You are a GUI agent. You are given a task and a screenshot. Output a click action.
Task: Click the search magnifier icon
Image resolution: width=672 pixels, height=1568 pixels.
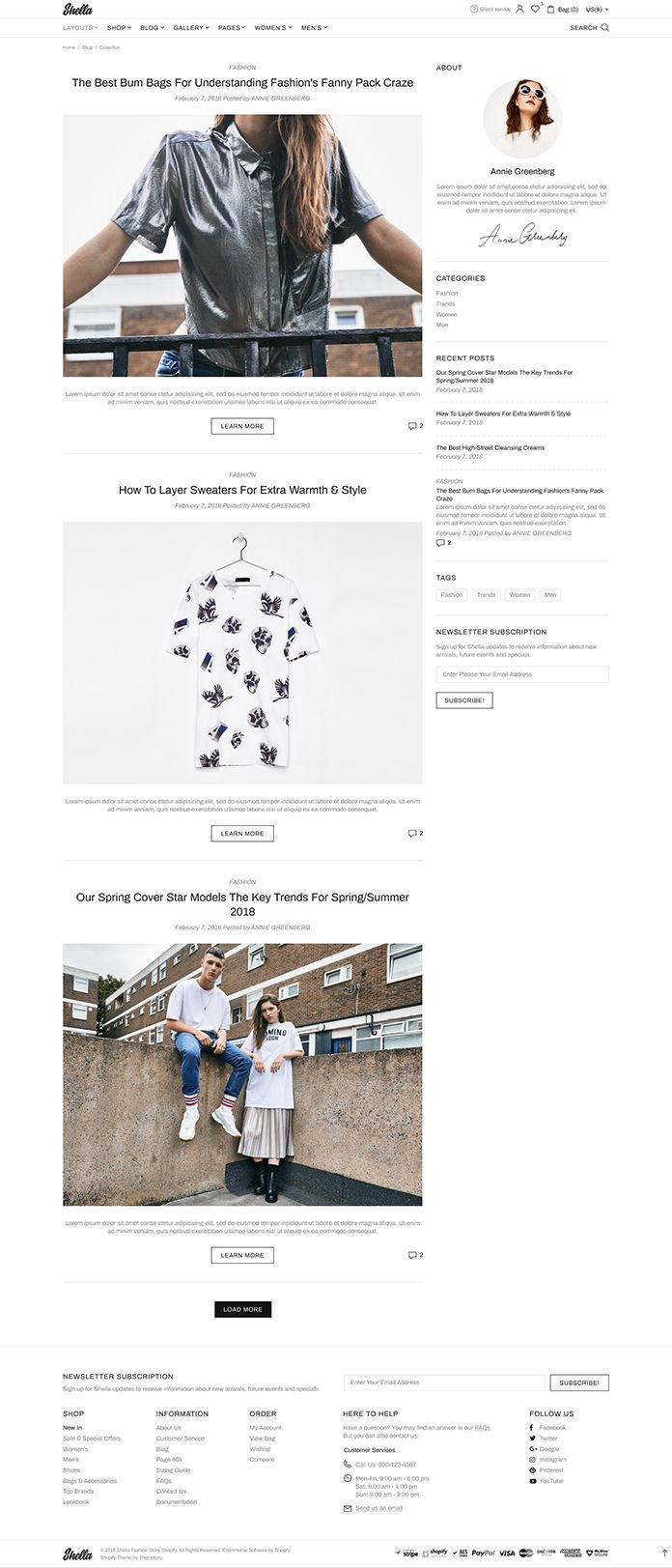pyautogui.click(x=605, y=28)
